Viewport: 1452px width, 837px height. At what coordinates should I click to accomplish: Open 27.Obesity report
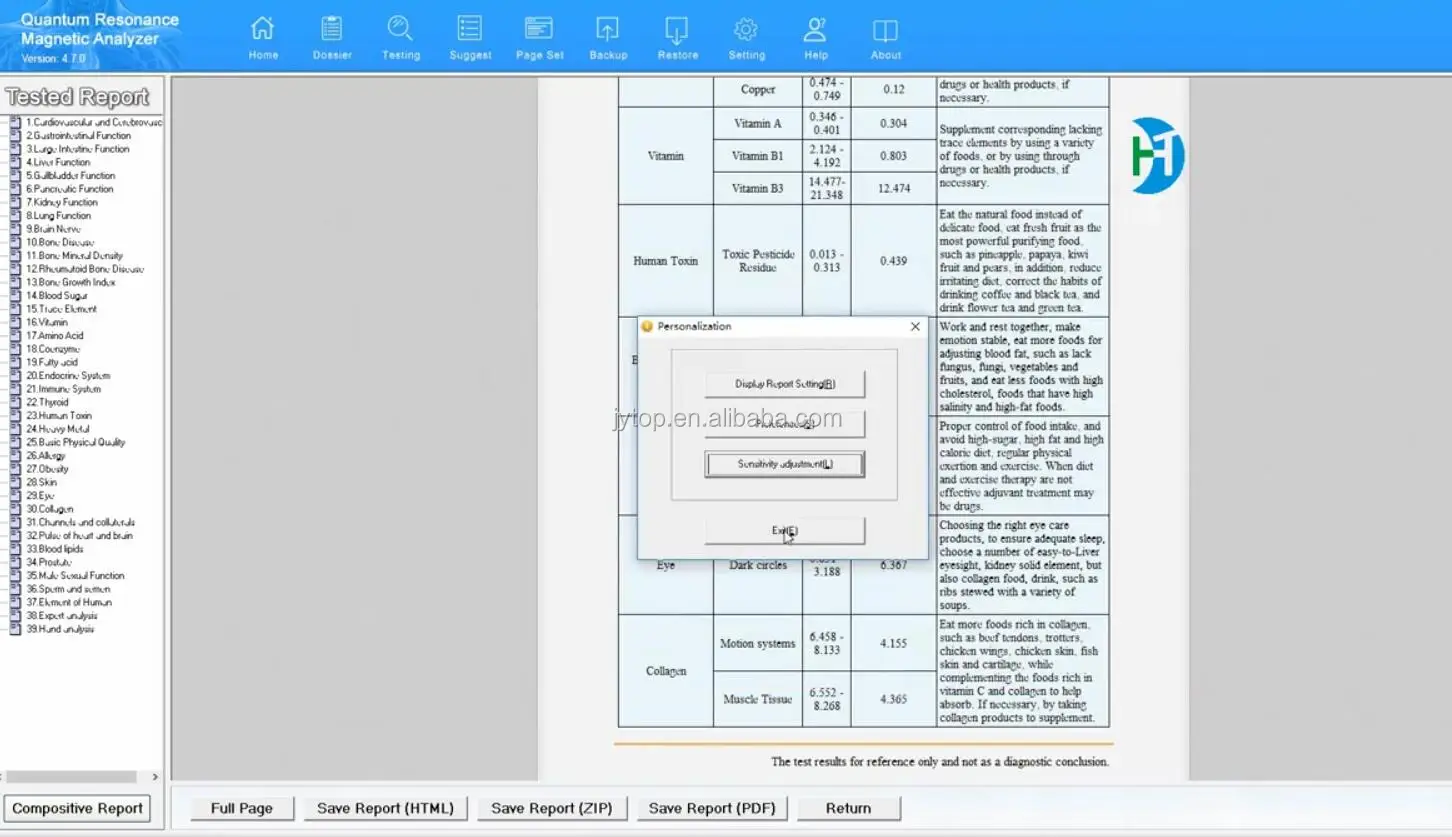pos(47,469)
